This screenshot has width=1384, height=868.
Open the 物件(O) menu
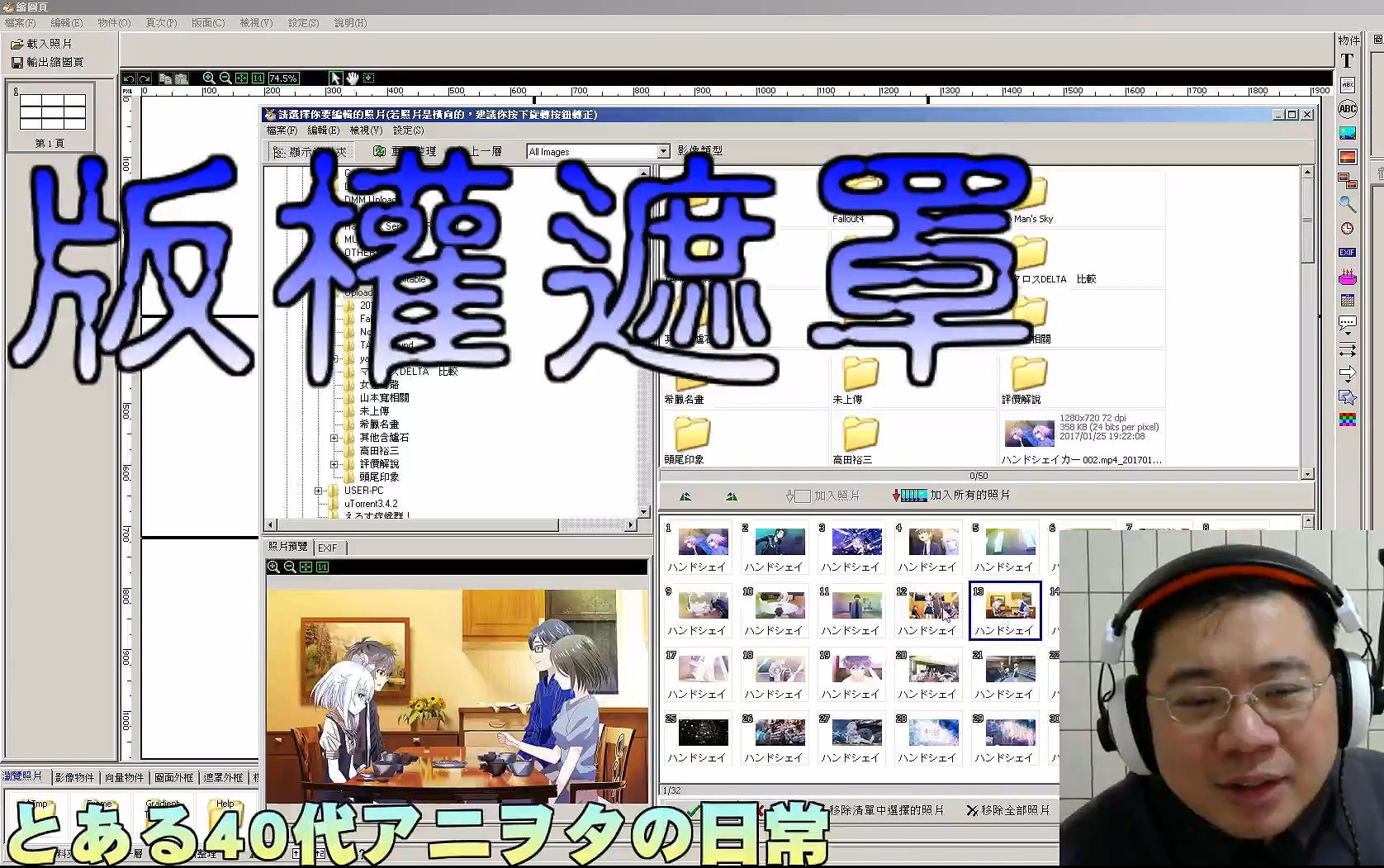(x=114, y=23)
